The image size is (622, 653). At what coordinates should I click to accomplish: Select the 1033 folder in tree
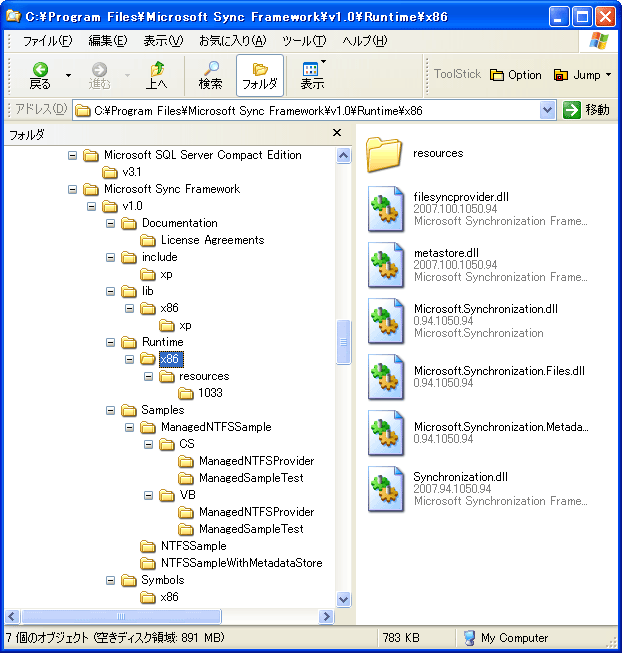tap(210, 393)
